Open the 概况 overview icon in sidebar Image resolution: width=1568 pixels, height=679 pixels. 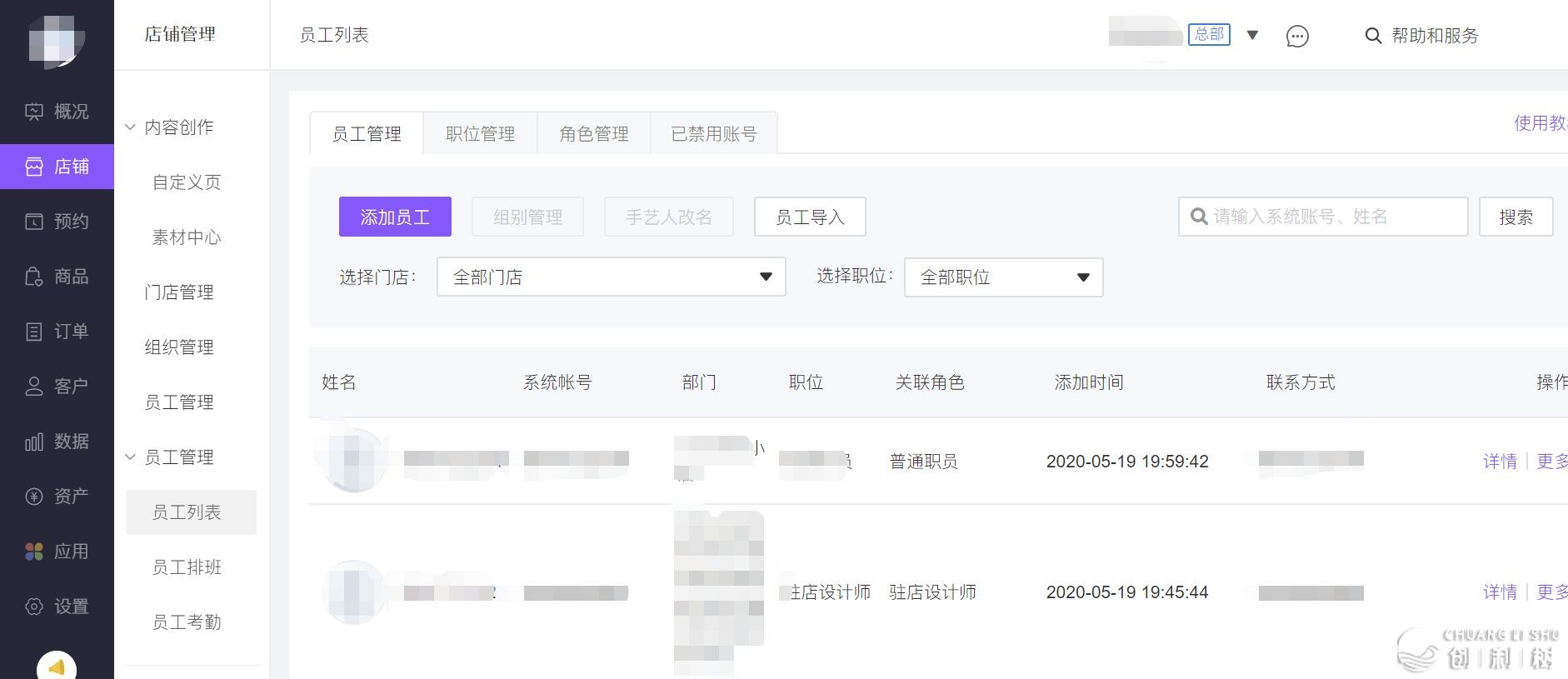pyautogui.click(x=34, y=112)
